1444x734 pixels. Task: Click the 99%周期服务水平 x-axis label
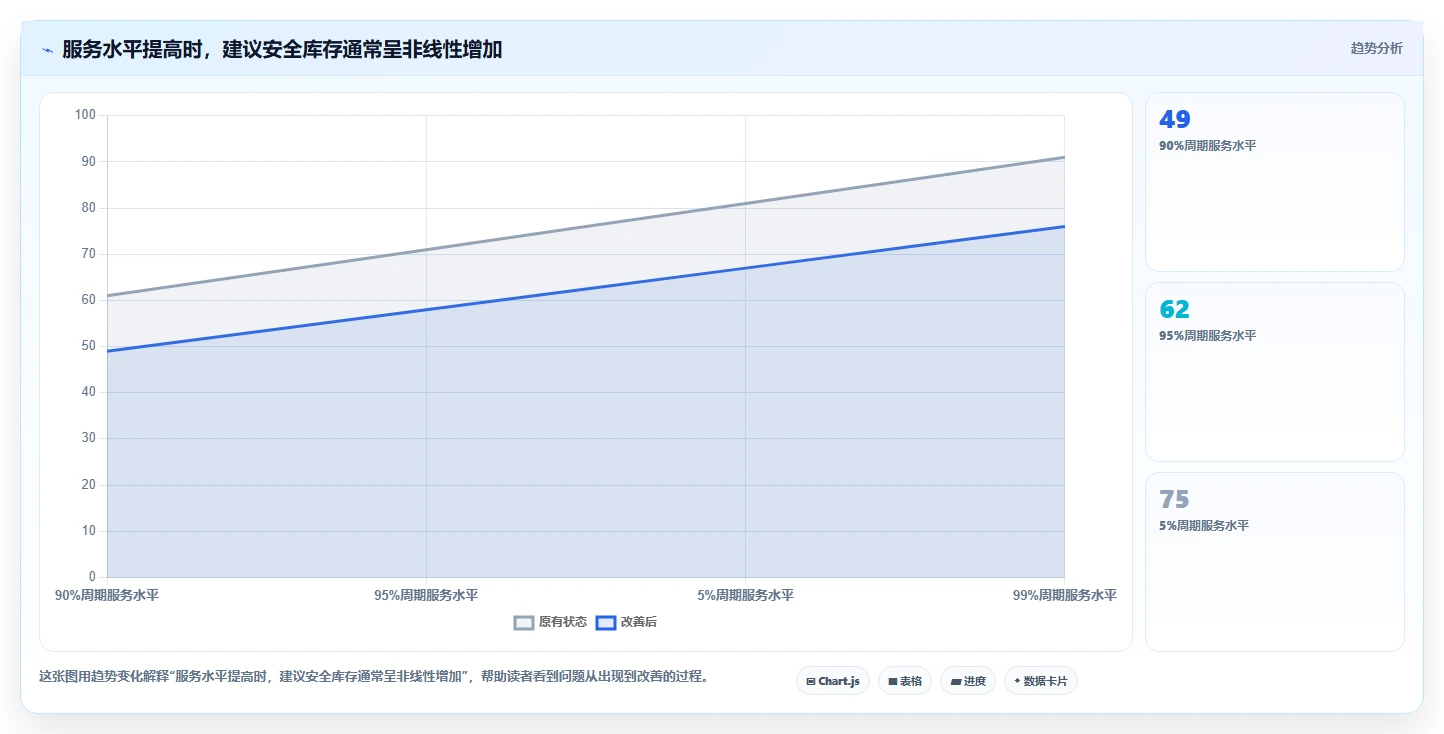click(1064, 595)
